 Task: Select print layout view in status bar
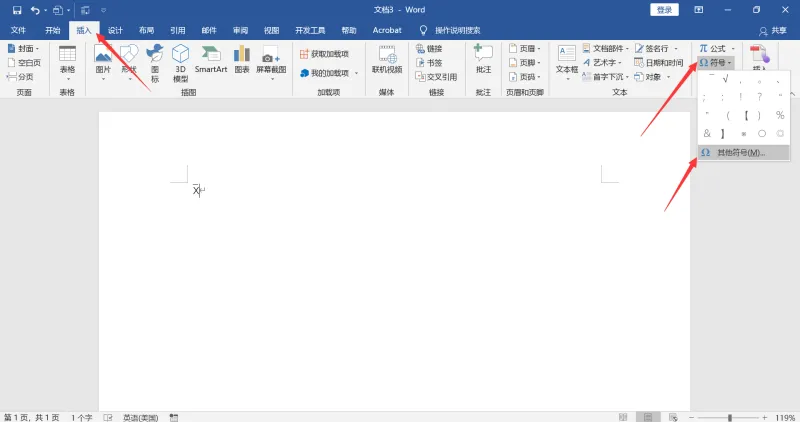(648, 417)
